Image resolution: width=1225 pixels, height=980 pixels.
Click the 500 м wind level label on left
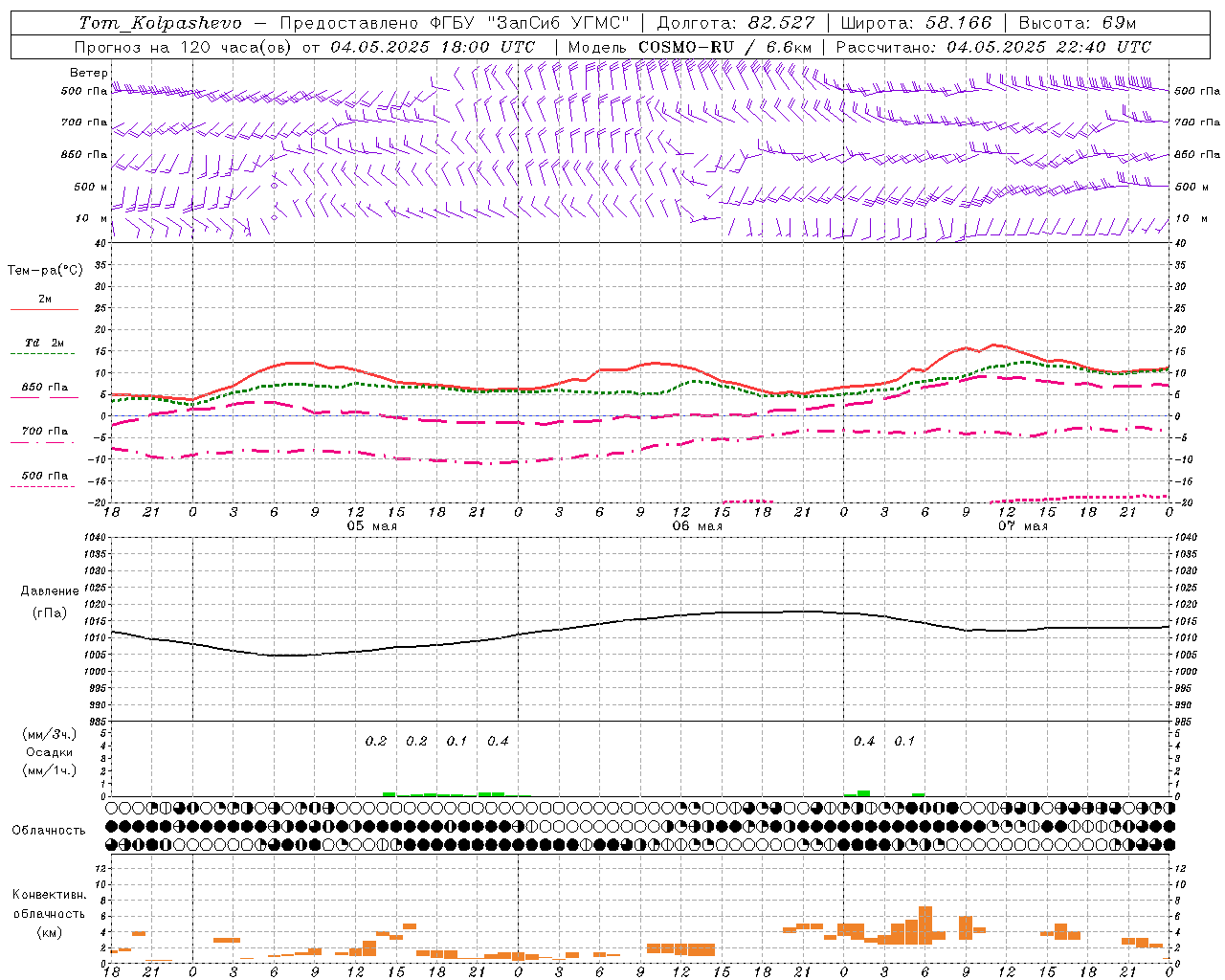(x=91, y=187)
